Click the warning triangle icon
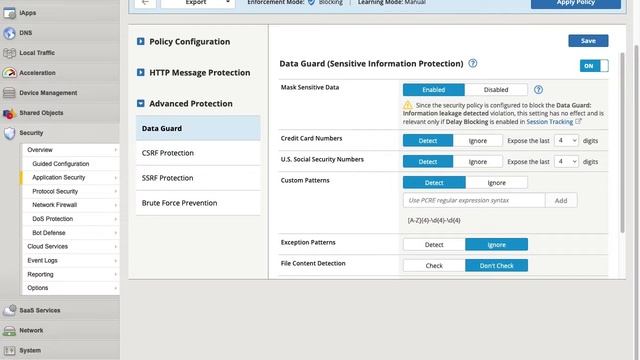This screenshot has height=360, width=640. [x=408, y=105]
